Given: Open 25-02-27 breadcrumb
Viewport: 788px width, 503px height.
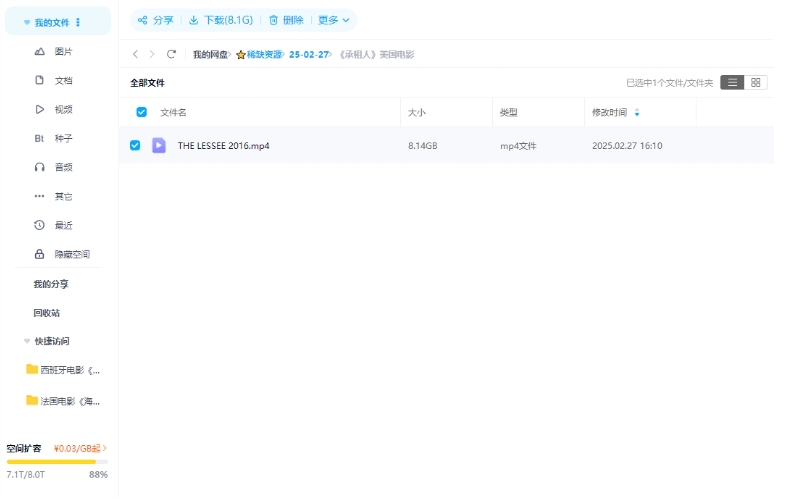Looking at the screenshot, I should (309, 55).
